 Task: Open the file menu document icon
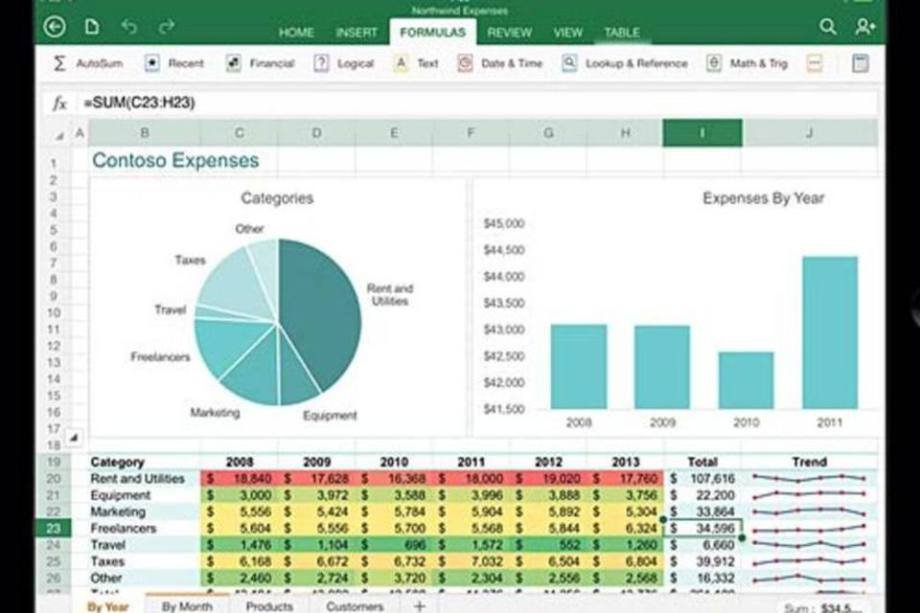click(x=92, y=27)
